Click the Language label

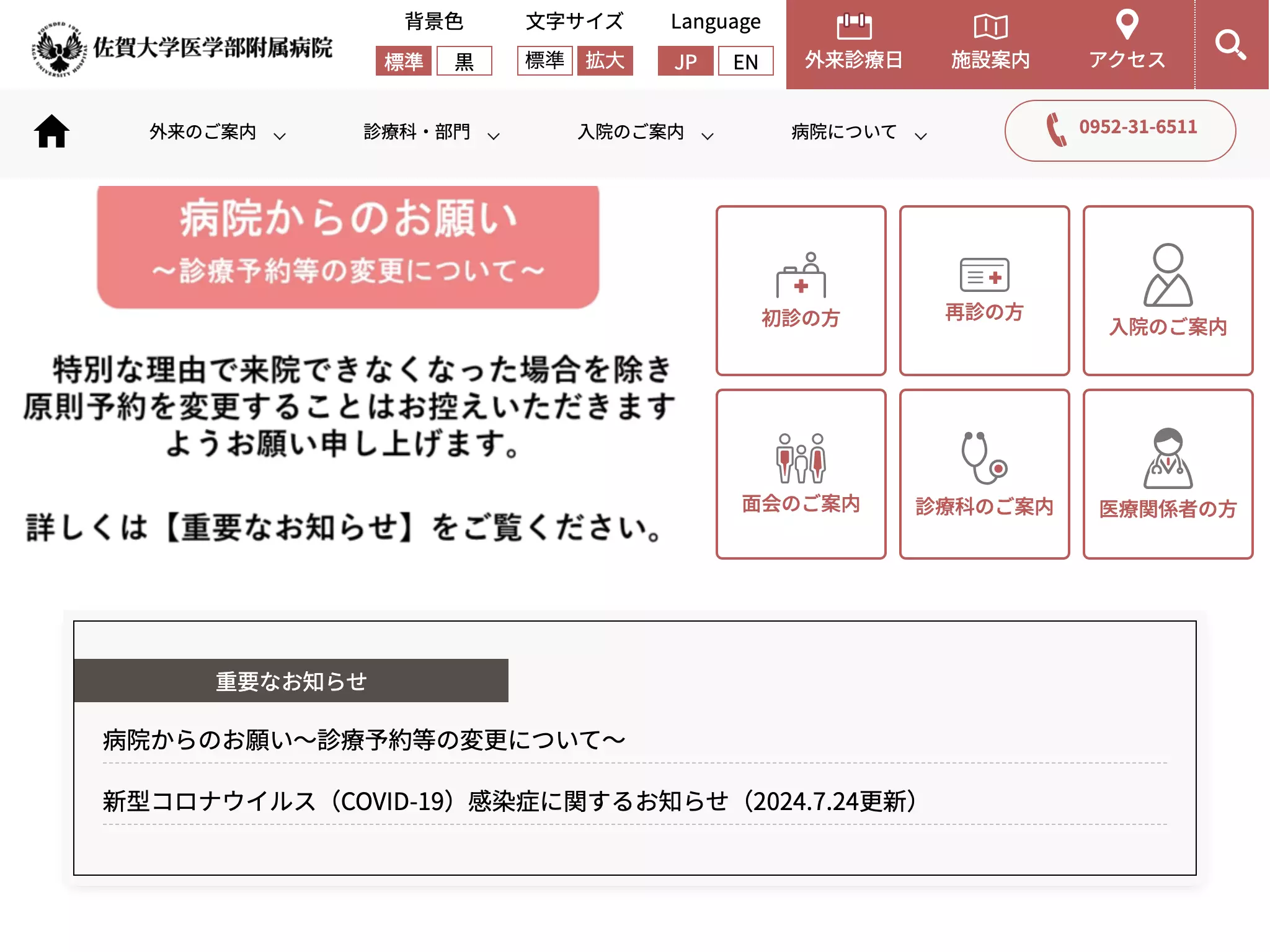point(716,22)
